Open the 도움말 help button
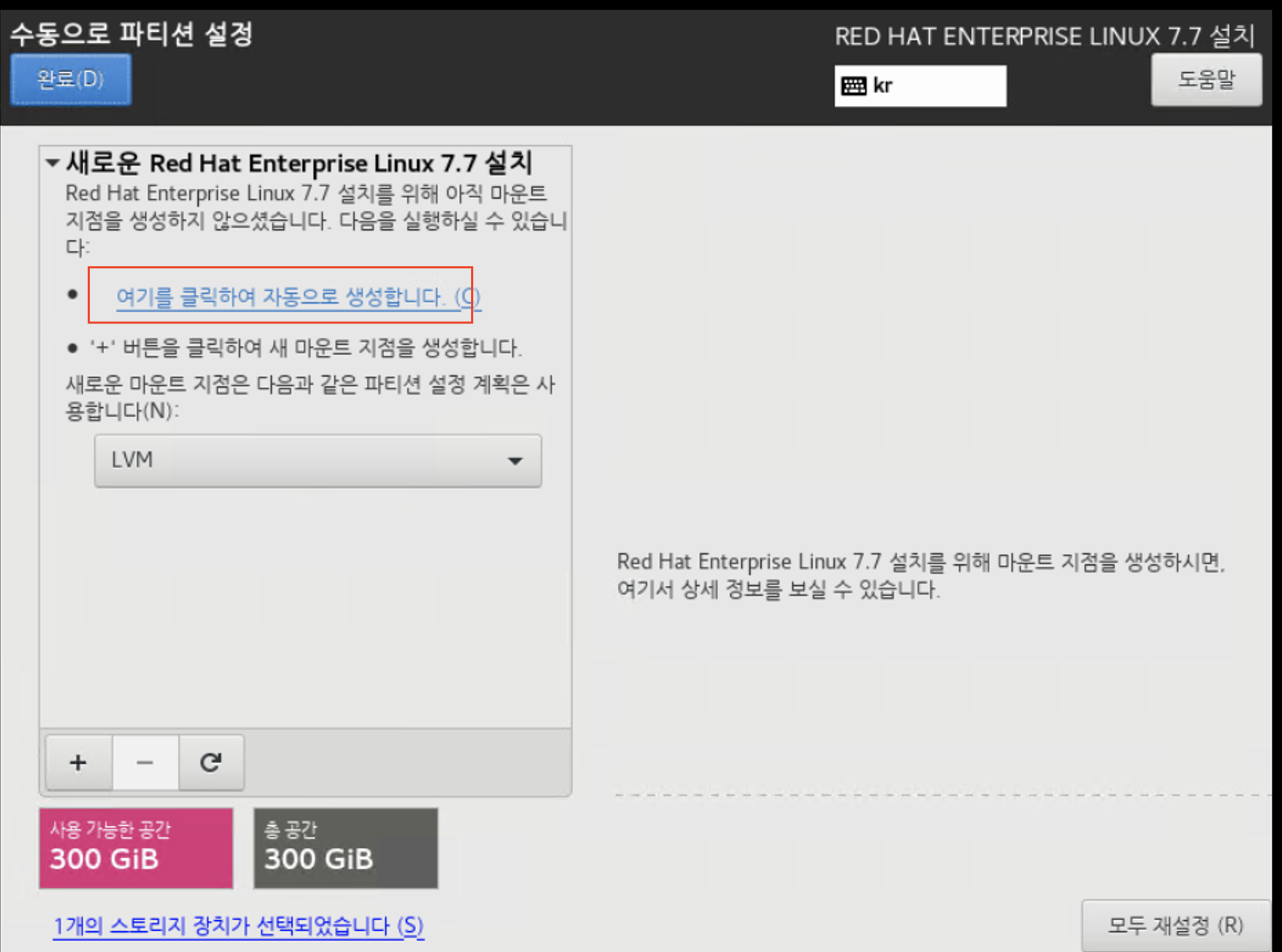Screen dimensions: 1282x952 (1206, 79)
